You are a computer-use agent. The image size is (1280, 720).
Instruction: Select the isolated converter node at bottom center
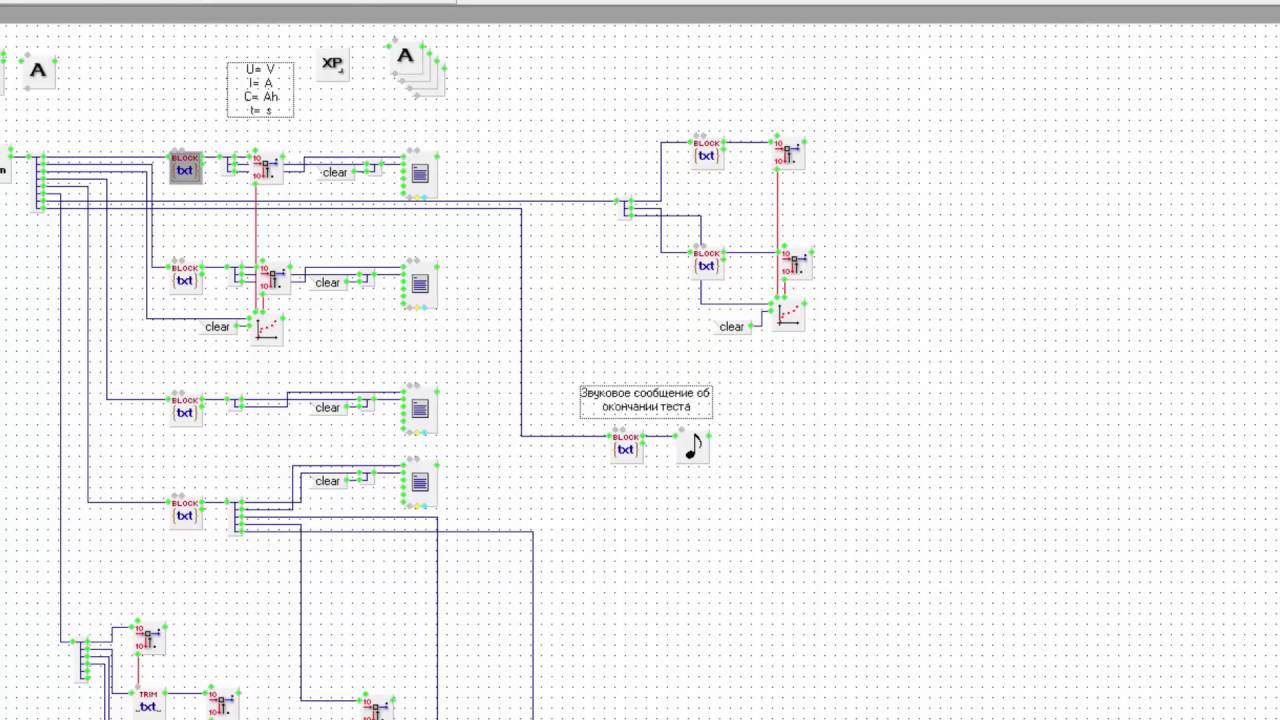(x=376, y=707)
